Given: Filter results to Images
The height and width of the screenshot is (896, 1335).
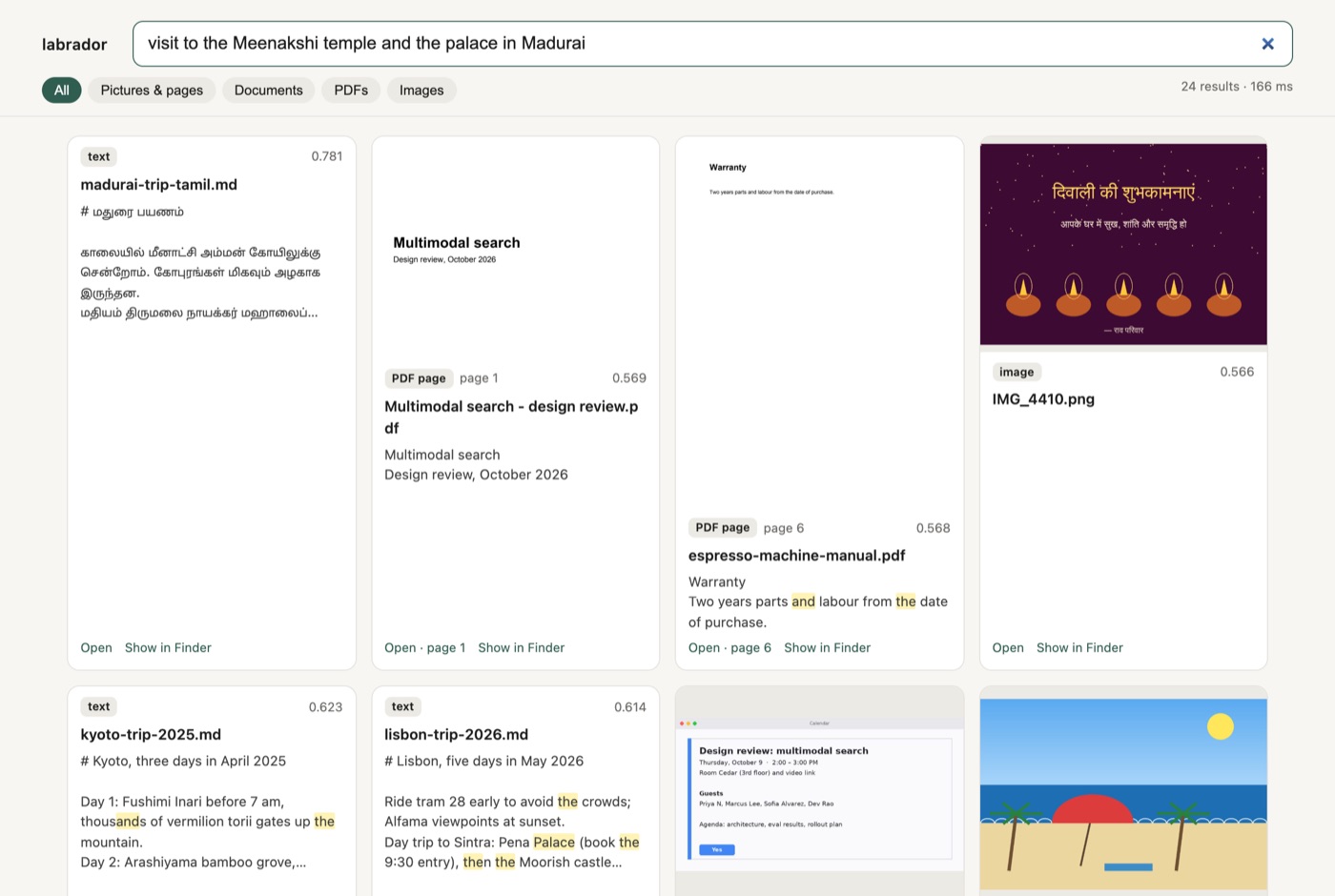Looking at the screenshot, I should (x=421, y=91).
